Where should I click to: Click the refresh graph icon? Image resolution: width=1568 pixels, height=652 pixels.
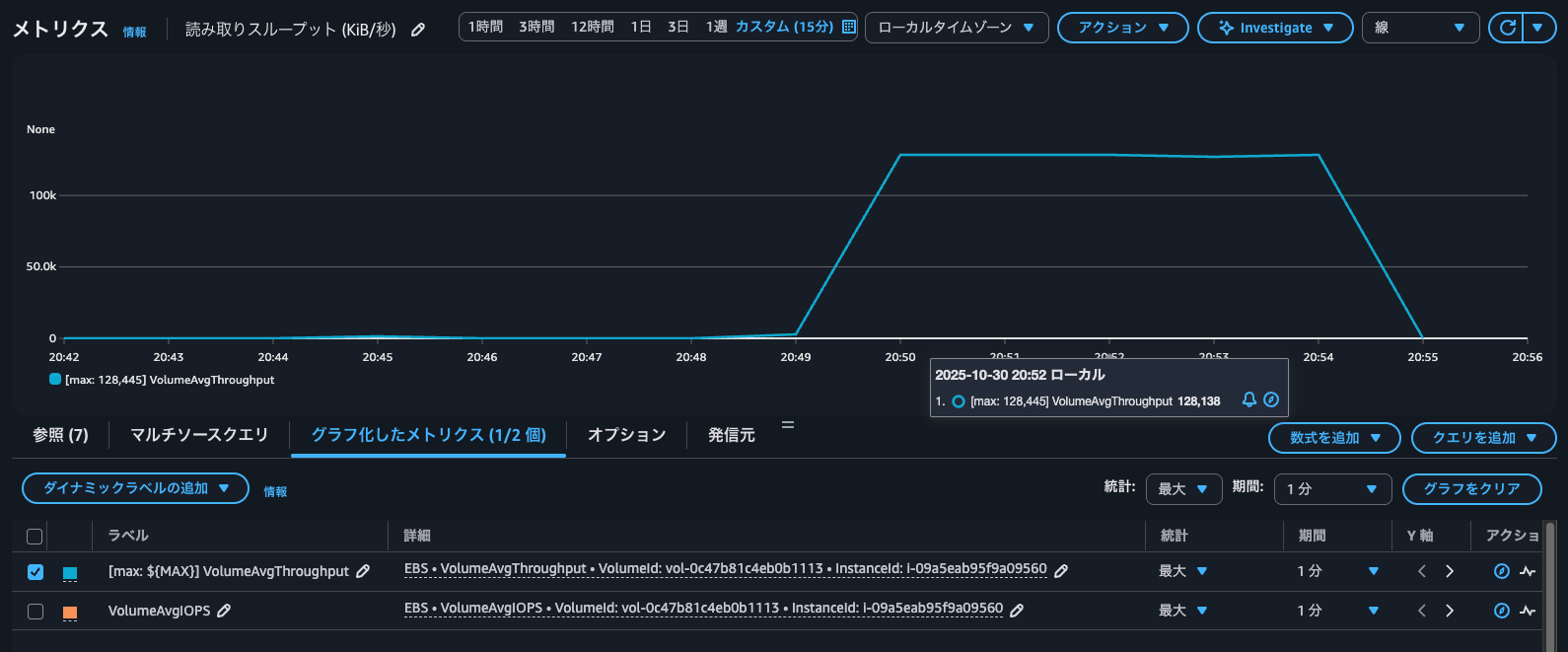pos(1507,28)
